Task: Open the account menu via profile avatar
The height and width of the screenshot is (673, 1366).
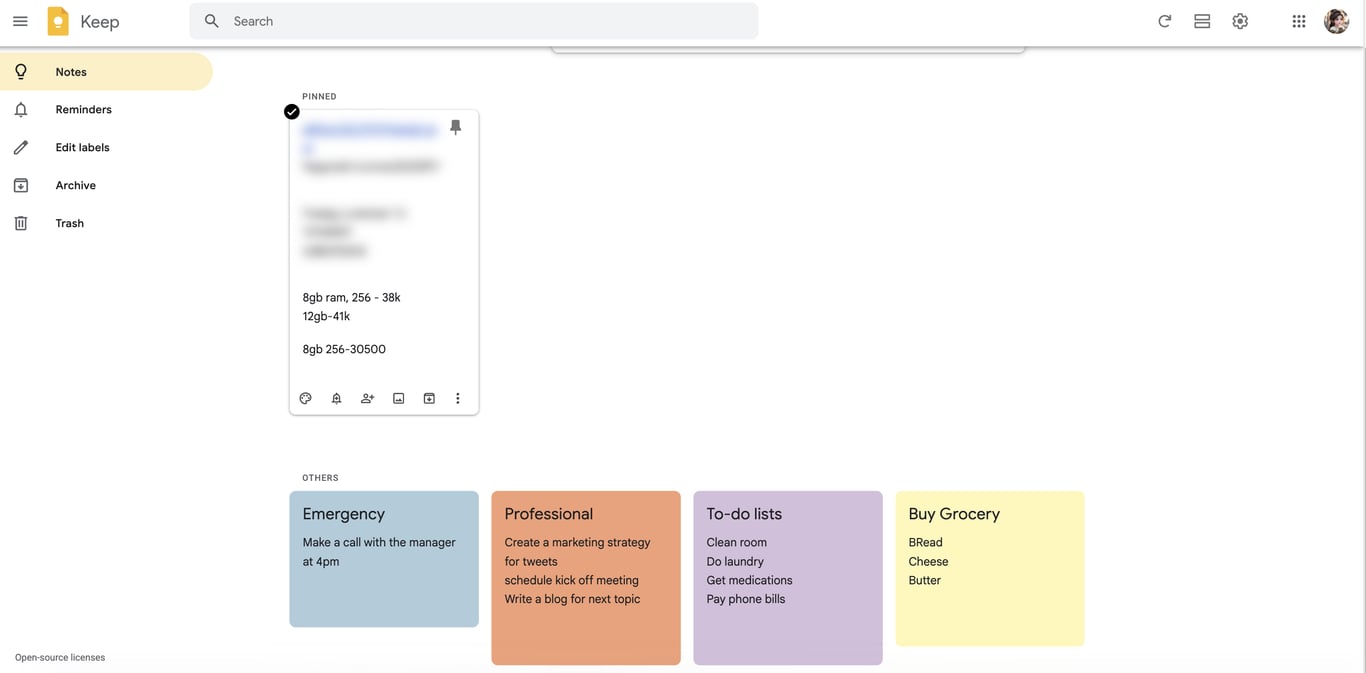Action: point(1336,20)
